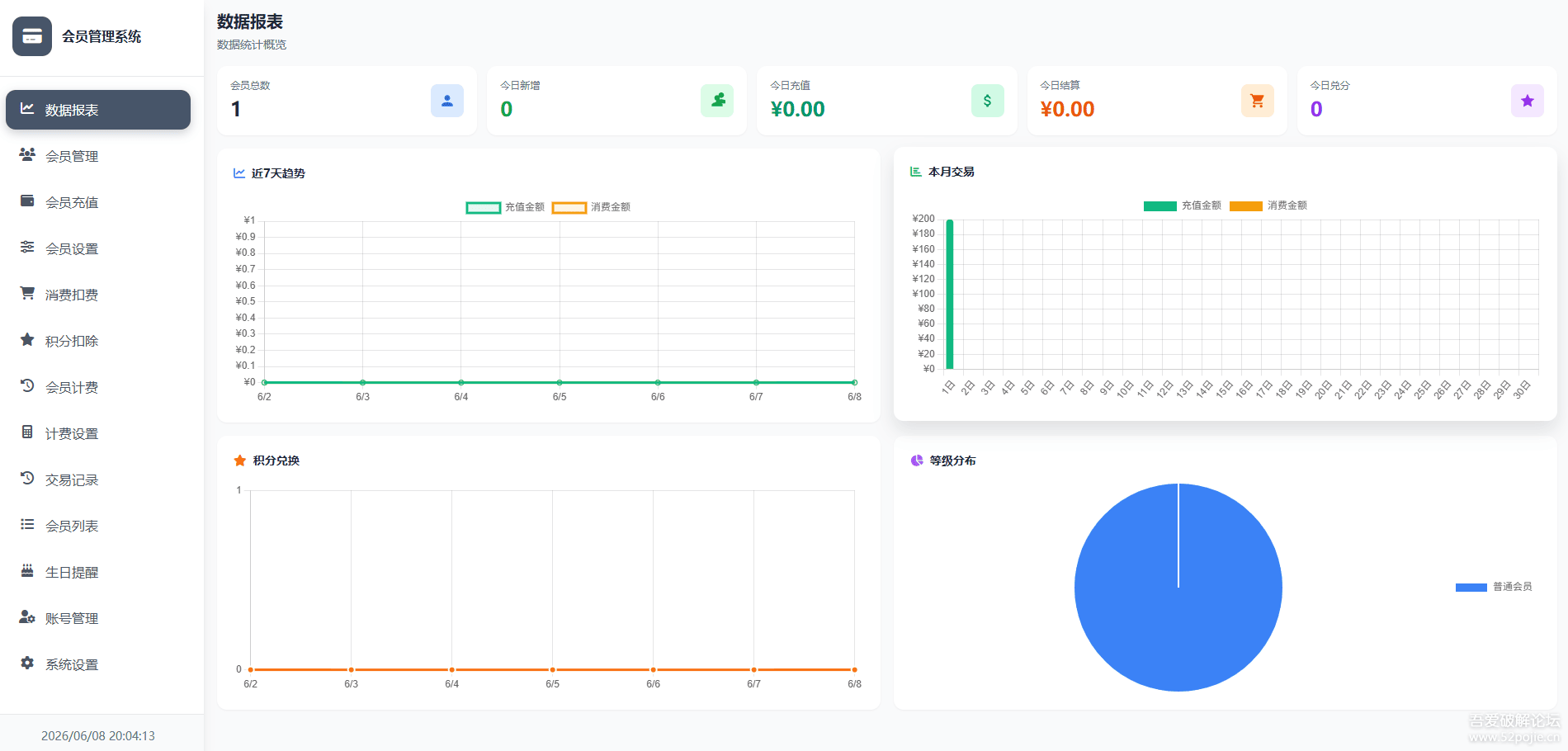The image size is (1568, 751).
Task: Select 计费设置 in the sidebar
Action: pyautogui.click(x=98, y=433)
